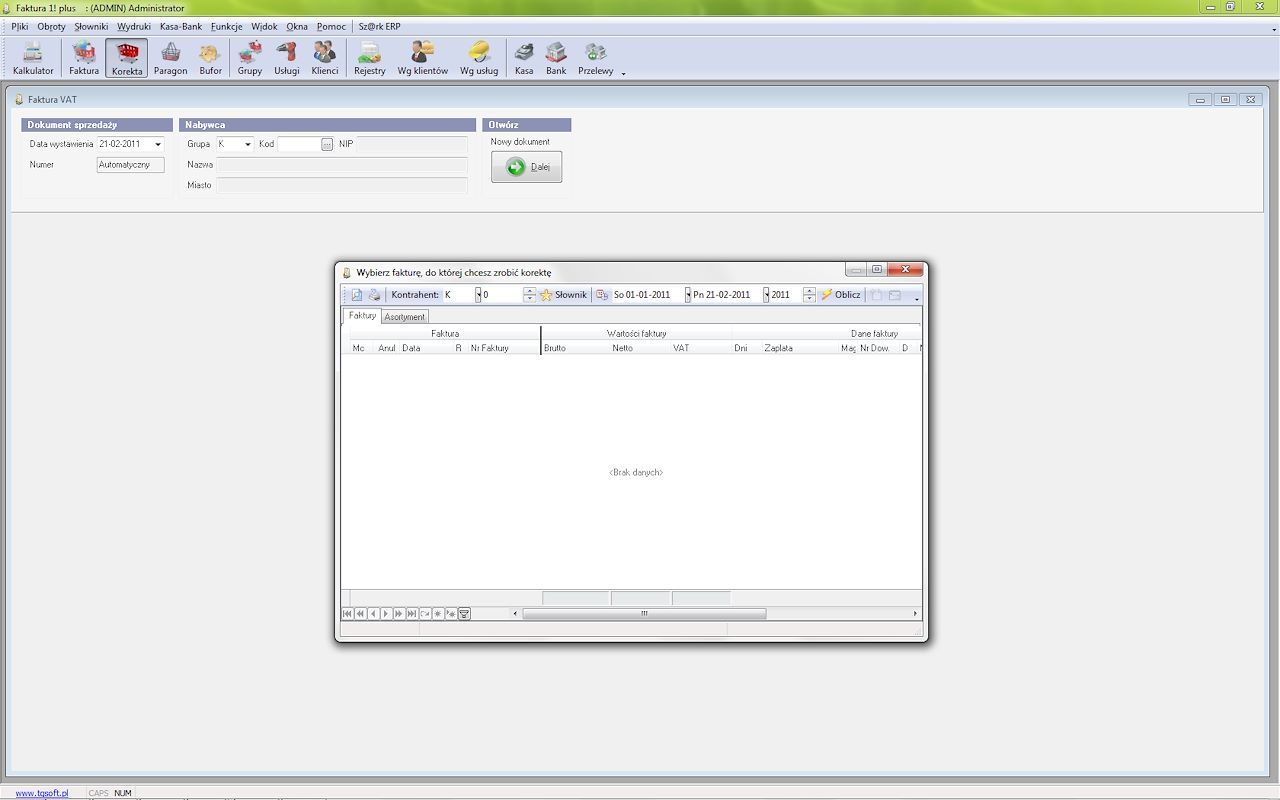
Task: Click the Kontrahent number spinner arrows
Action: 529,295
